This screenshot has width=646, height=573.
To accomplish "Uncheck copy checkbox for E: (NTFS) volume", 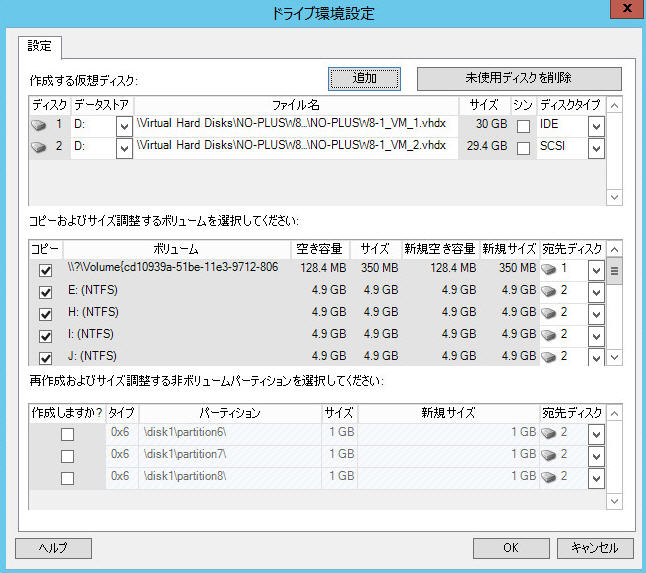I will (44, 292).
